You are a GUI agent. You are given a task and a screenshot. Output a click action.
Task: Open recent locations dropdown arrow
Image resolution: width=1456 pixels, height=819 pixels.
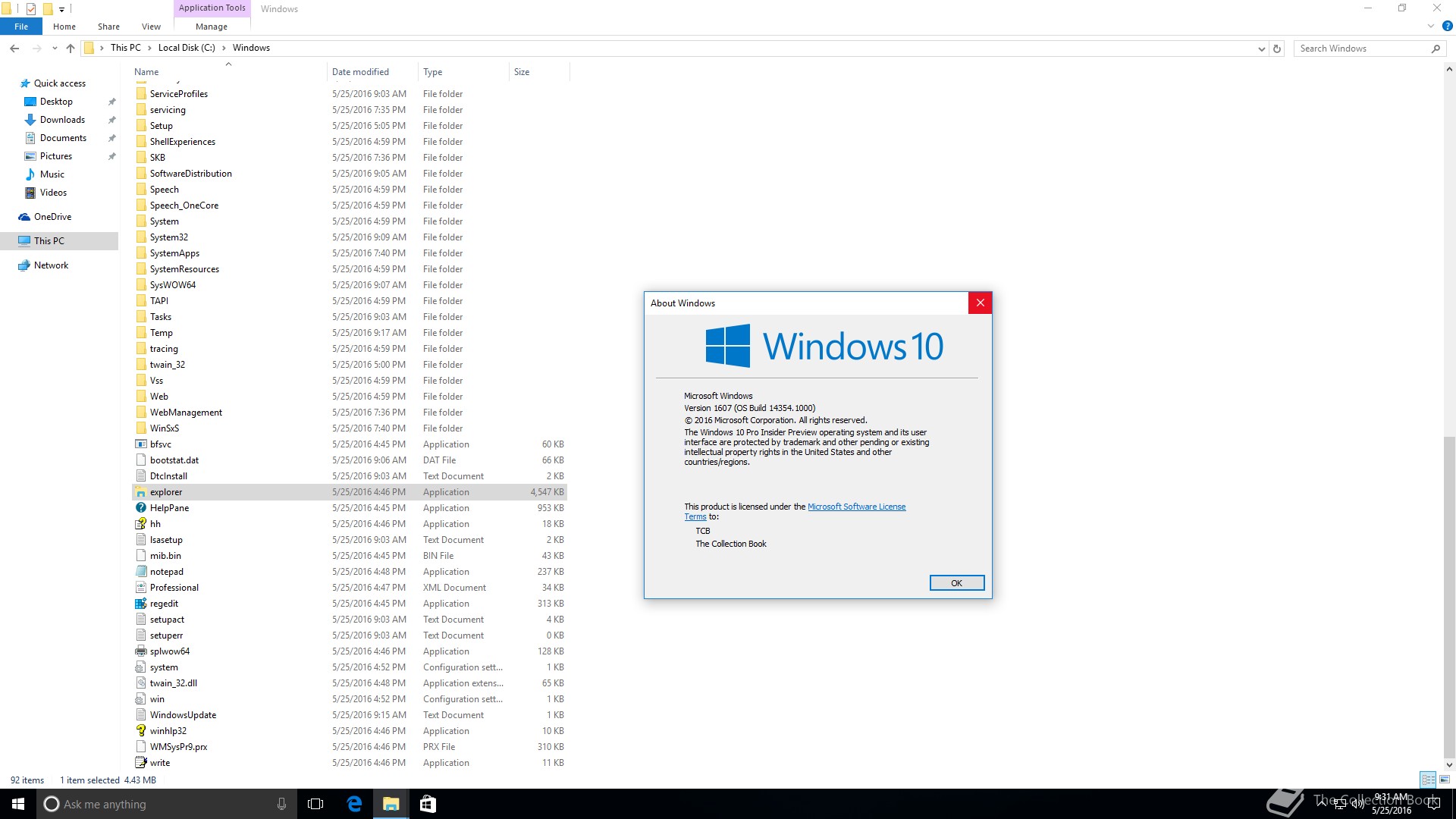pos(55,49)
